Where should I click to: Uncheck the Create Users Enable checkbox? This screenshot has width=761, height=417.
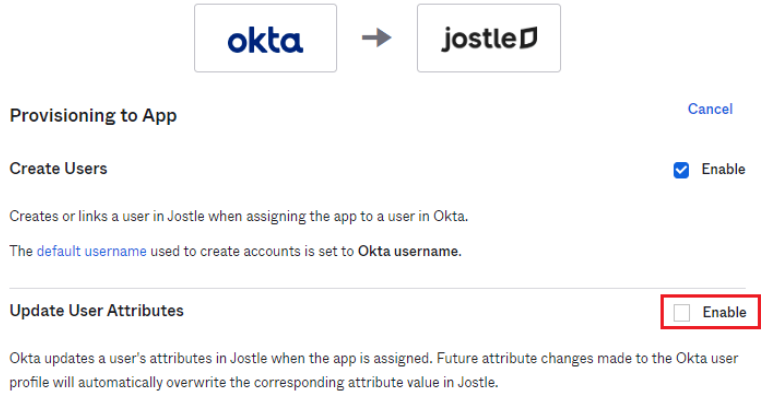[681, 170]
